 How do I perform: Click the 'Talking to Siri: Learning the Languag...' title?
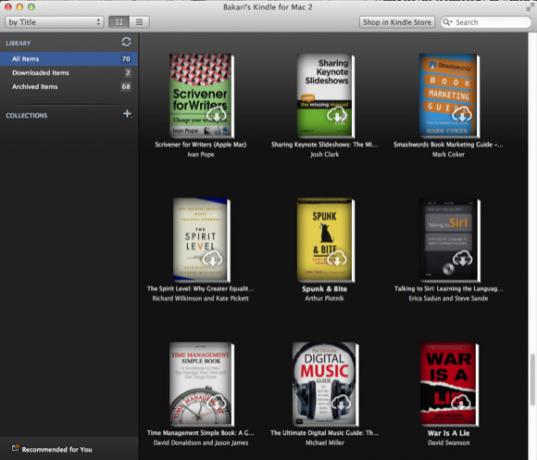coord(448,289)
